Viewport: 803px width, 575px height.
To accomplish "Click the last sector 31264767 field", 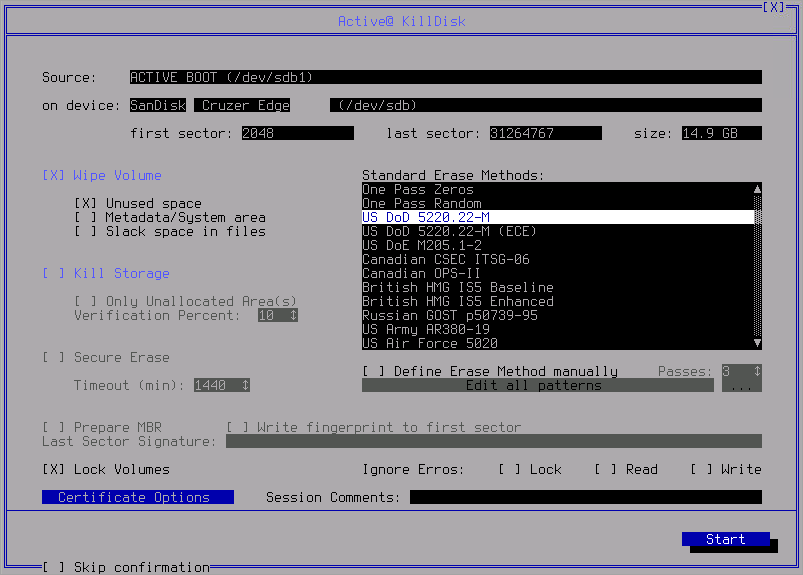I will pos(546,133).
